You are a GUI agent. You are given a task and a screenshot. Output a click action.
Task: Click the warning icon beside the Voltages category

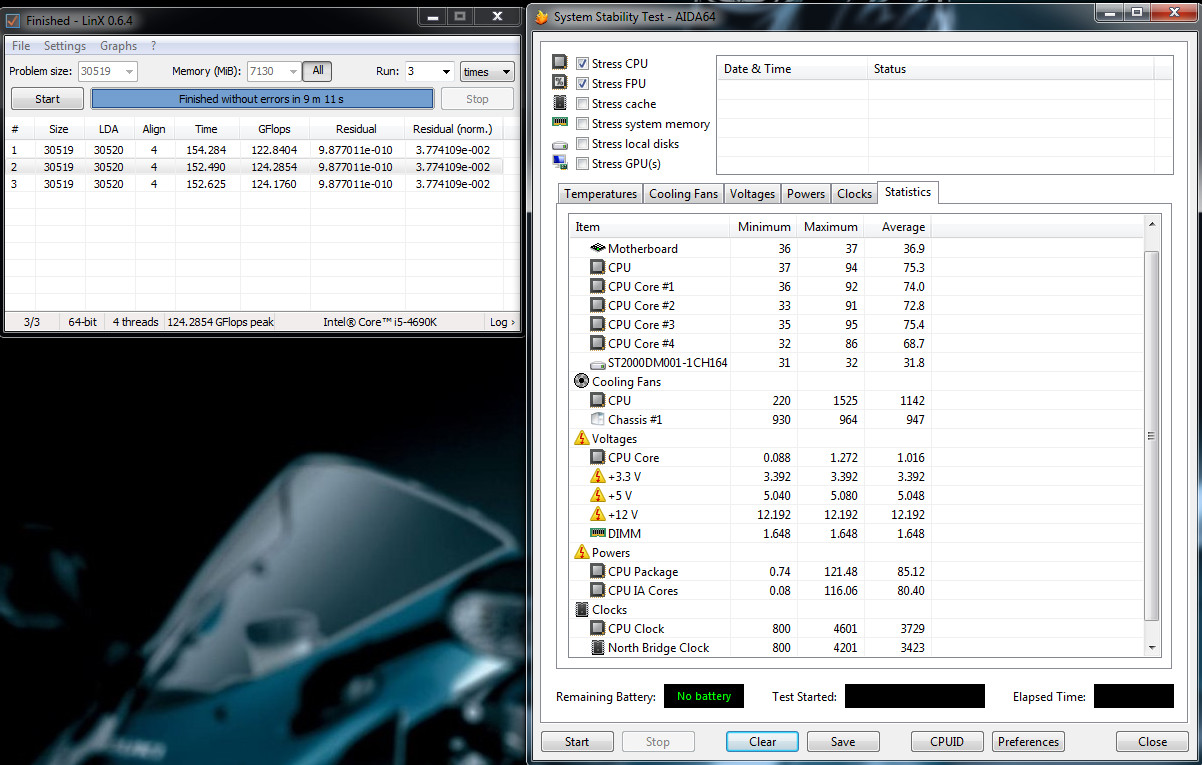point(581,438)
